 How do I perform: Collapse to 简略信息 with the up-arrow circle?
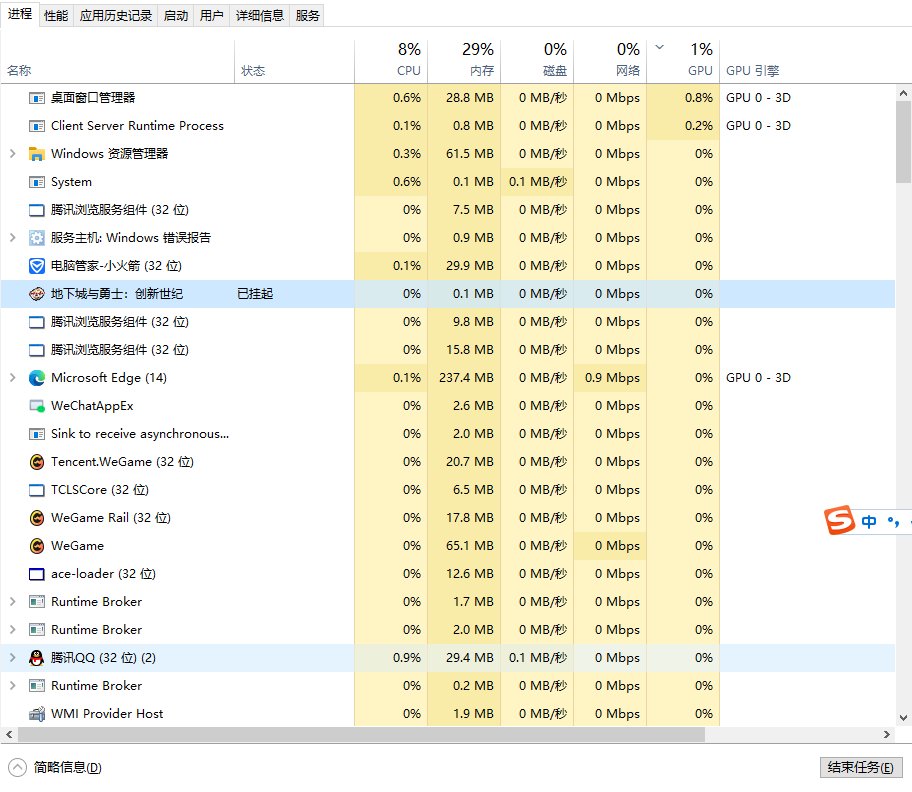tap(17, 768)
